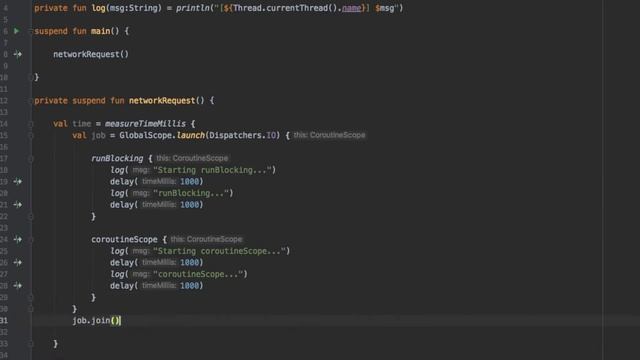
Task: Click the string "runBlocking..." on line 20
Action: [x=191, y=193]
